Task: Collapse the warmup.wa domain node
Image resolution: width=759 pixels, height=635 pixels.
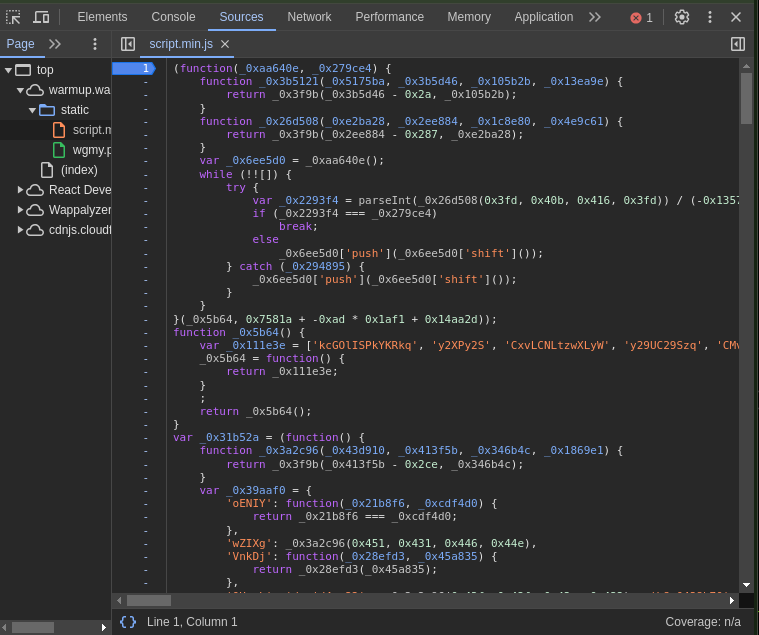Action: point(20,90)
